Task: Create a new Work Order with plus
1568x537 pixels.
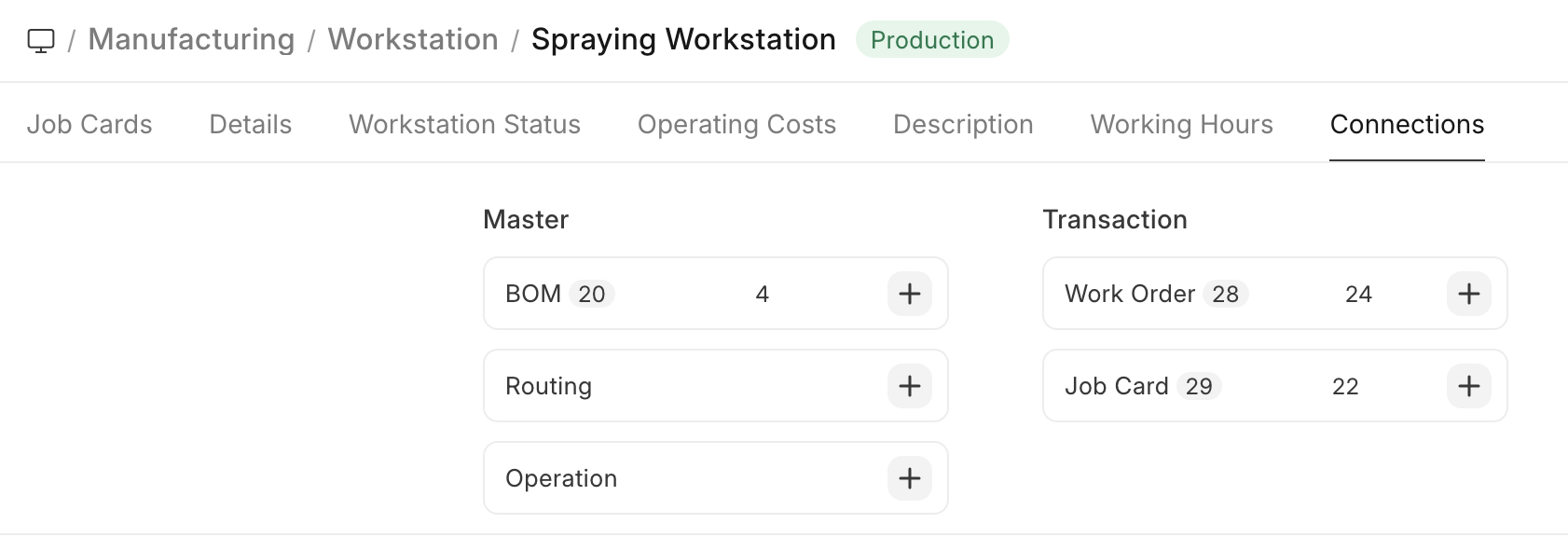Action: 1468,294
